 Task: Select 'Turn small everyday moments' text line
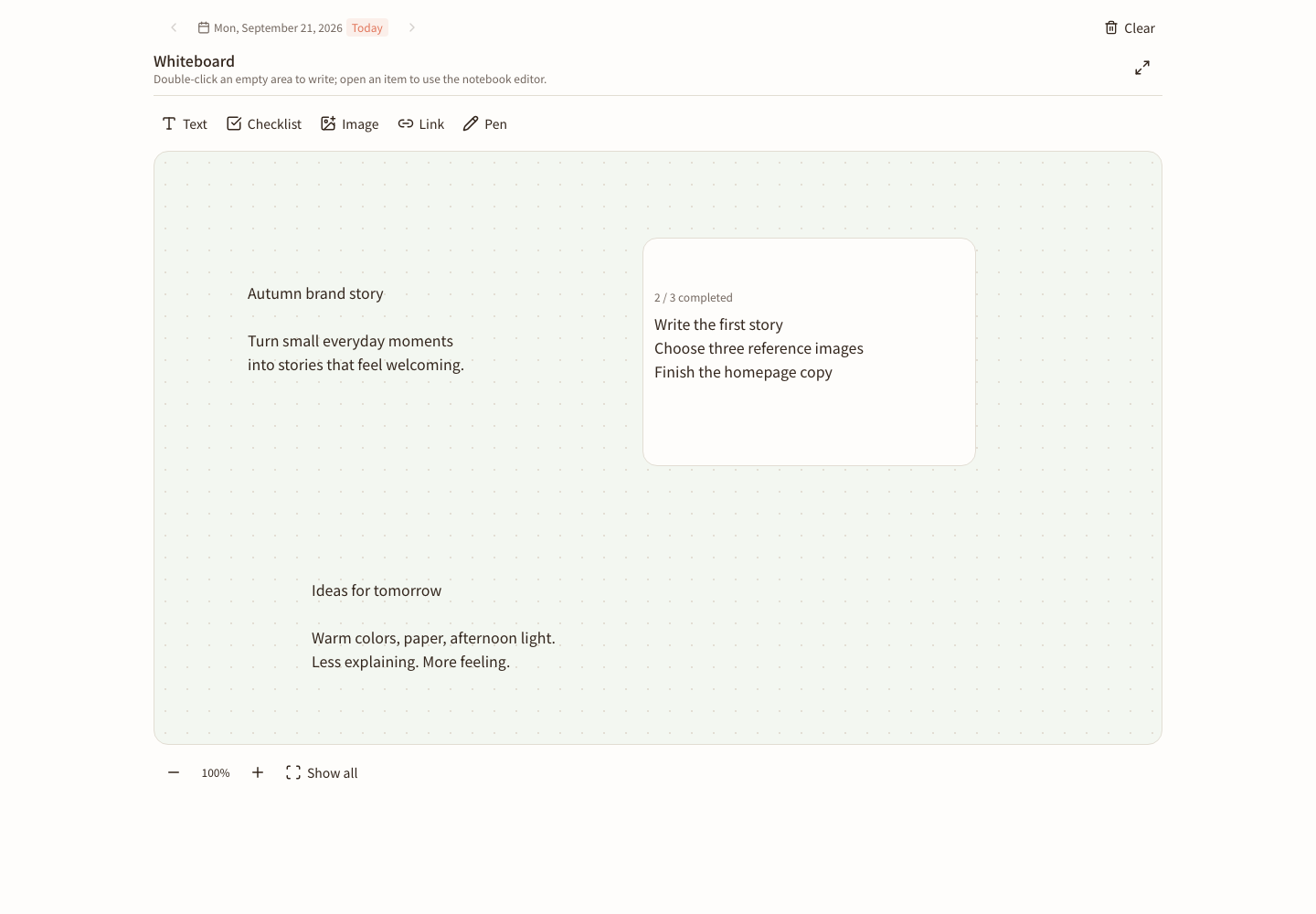coord(350,341)
